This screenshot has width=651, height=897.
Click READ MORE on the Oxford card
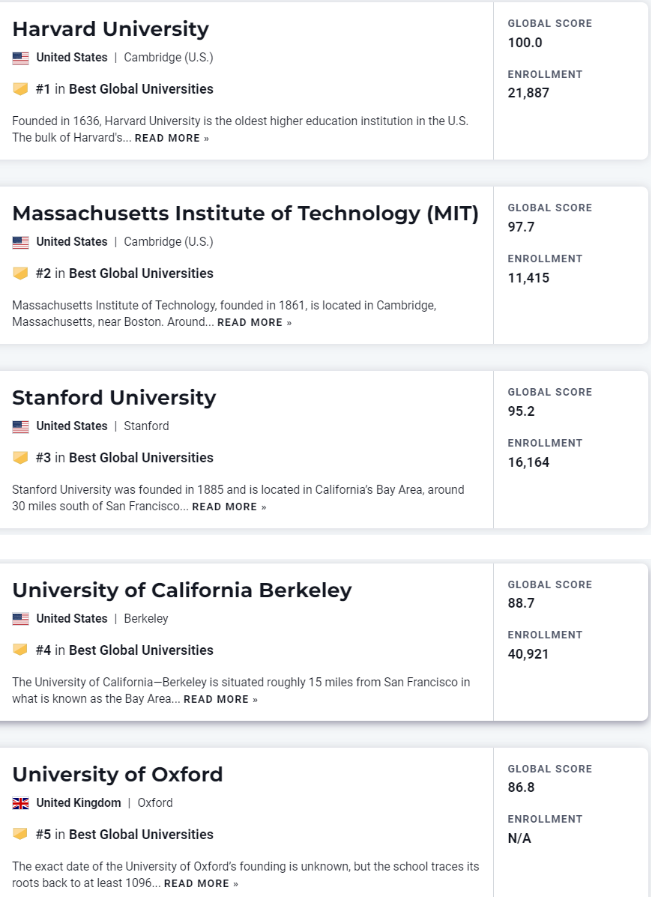(x=201, y=884)
